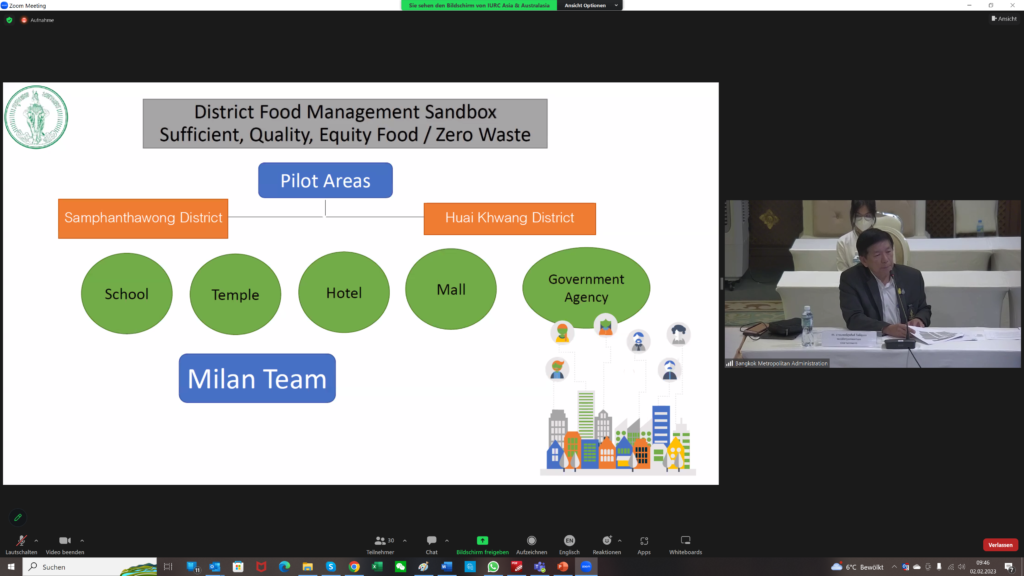Expand audio options arrow beside Lautschalten
This screenshot has height=576, width=1024.
[x=38, y=540]
